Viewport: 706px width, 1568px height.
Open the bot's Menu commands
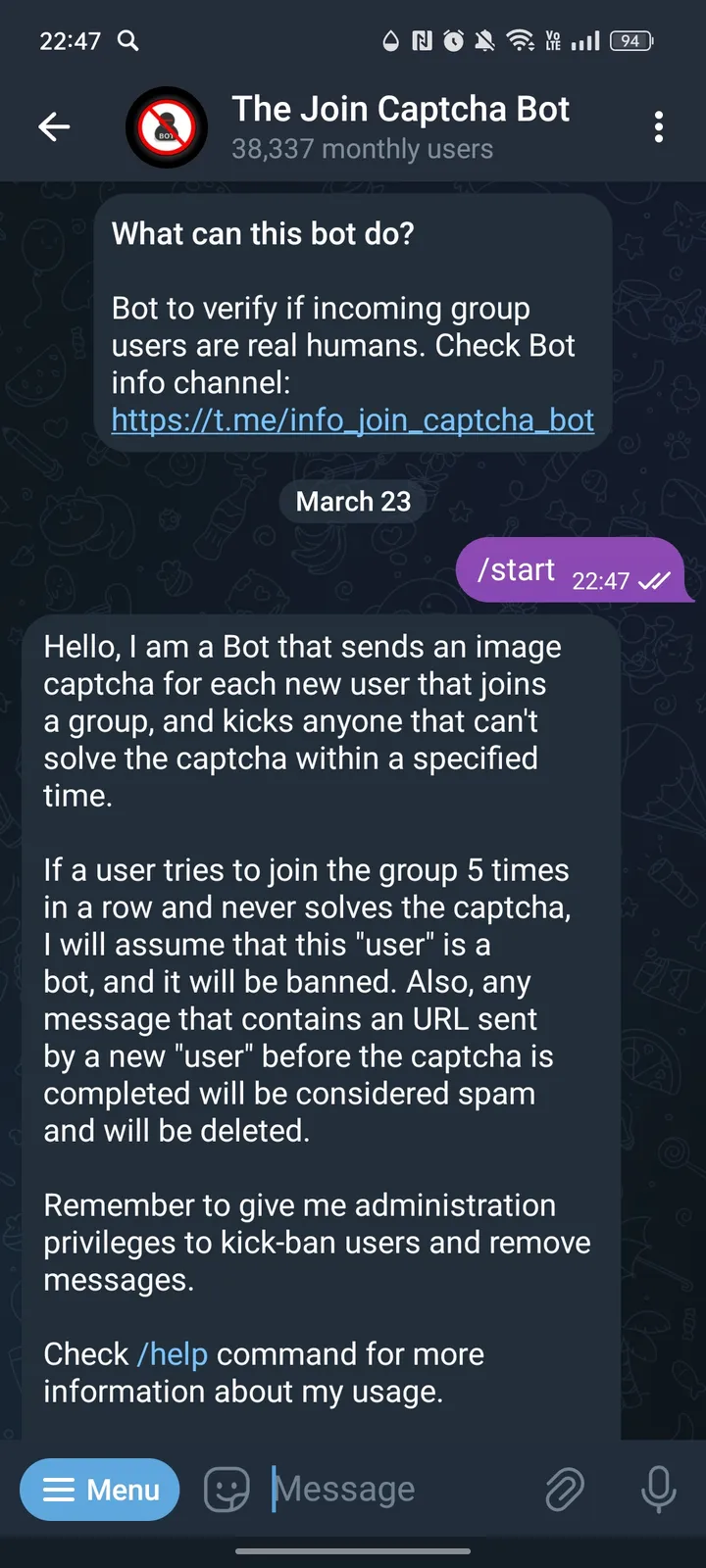coord(99,1489)
